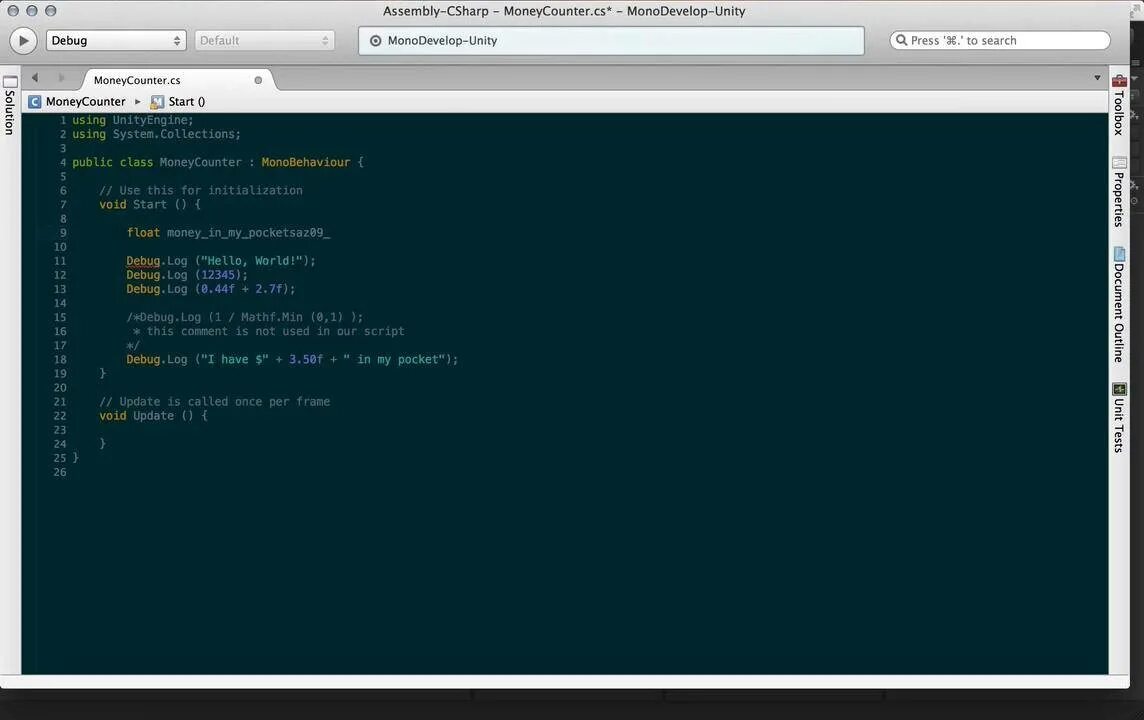This screenshot has width=1144, height=720.
Task: Click the Toolbox icon on right sidebar
Action: coord(1119,80)
